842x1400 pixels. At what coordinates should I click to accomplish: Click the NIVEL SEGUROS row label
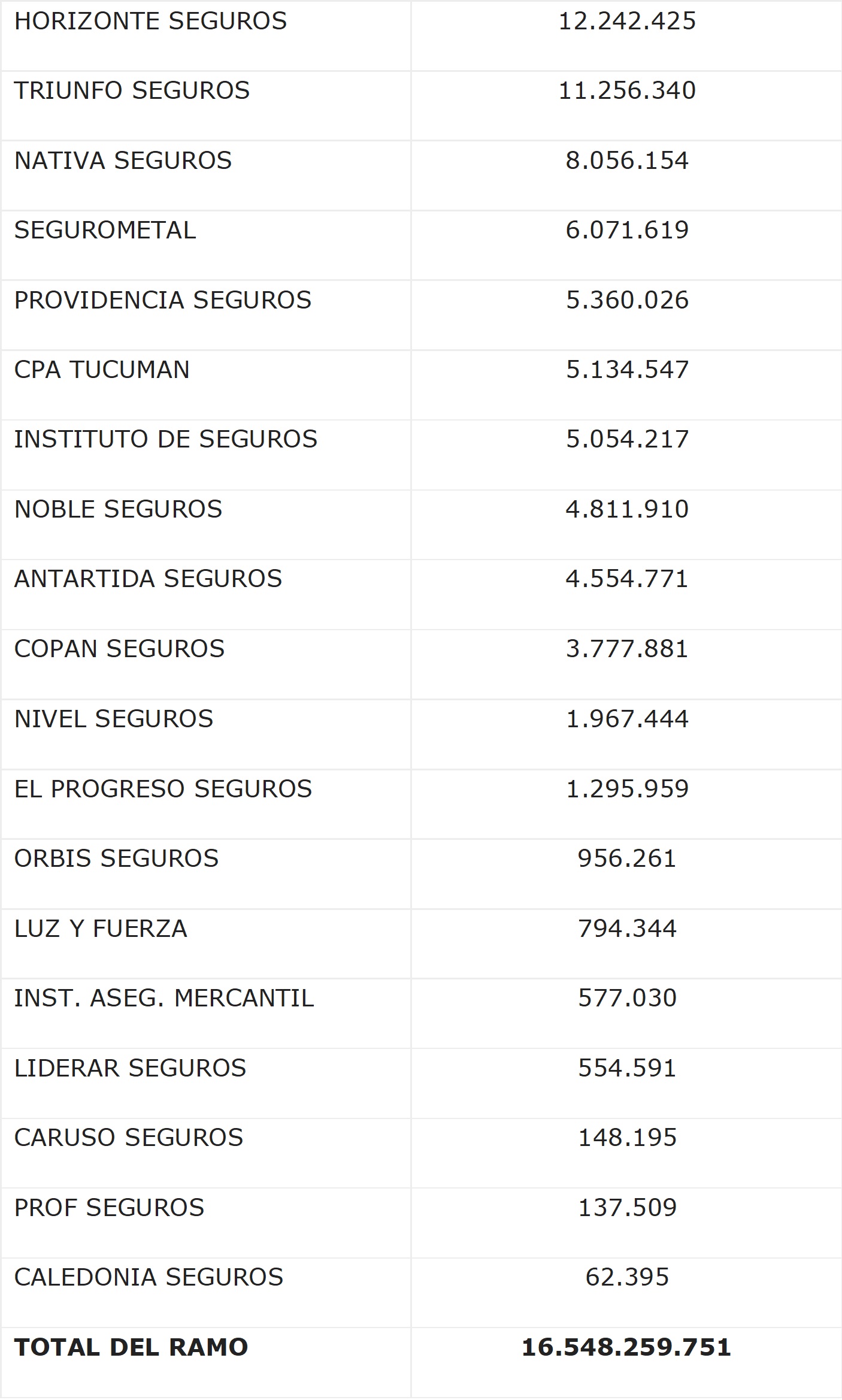coord(114,719)
